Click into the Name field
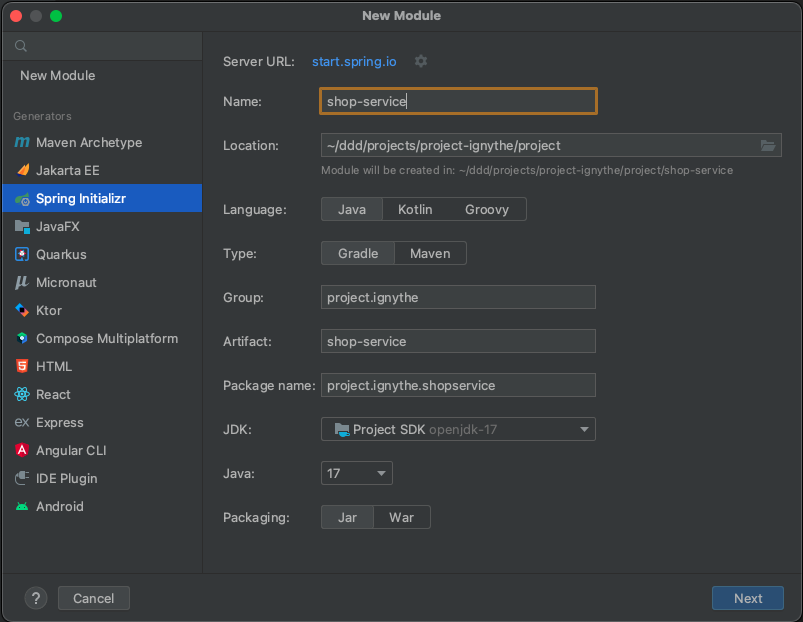Image resolution: width=803 pixels, height=622 pixels. tap(458, 101)
